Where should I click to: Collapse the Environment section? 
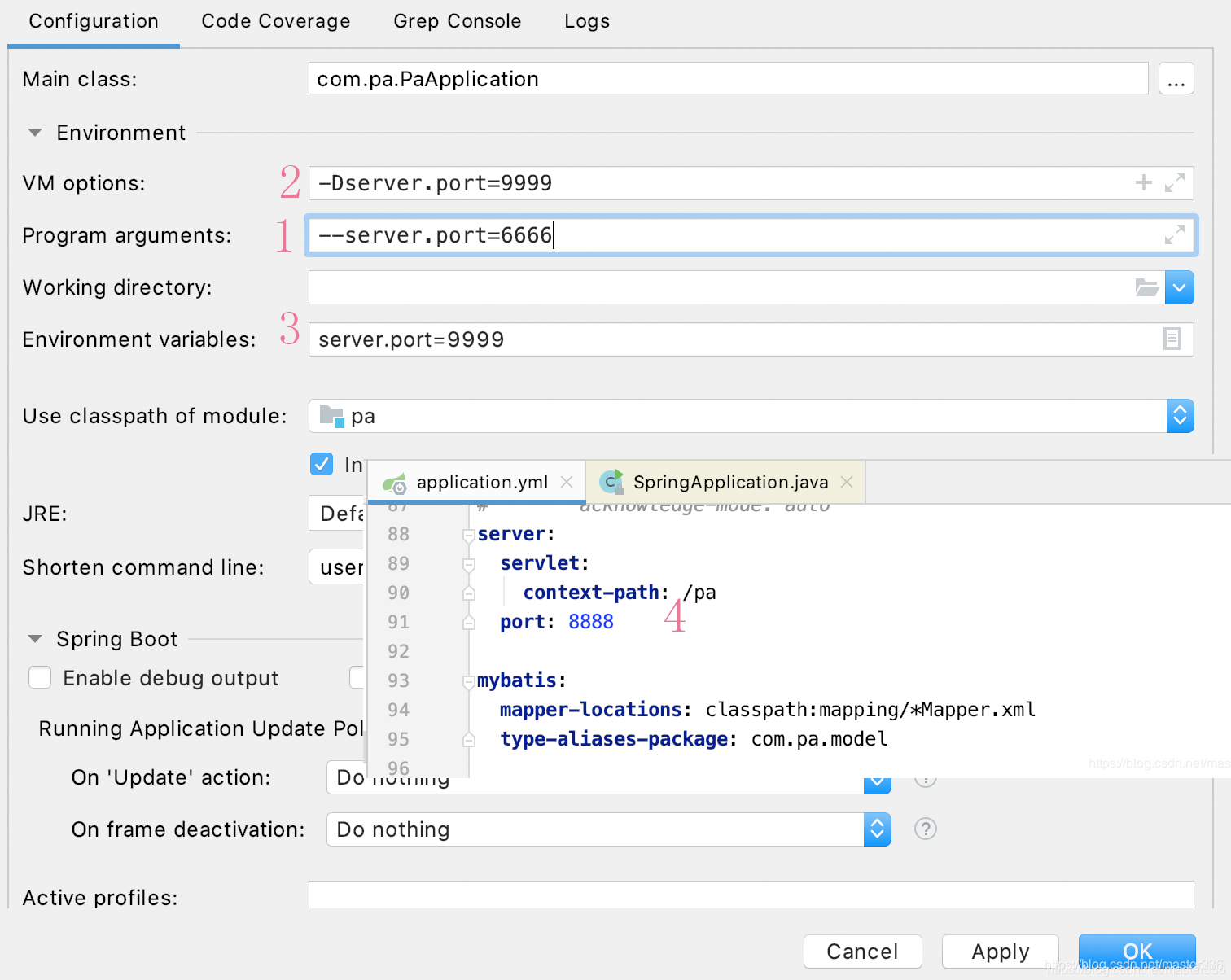click(x=35, y=133)
